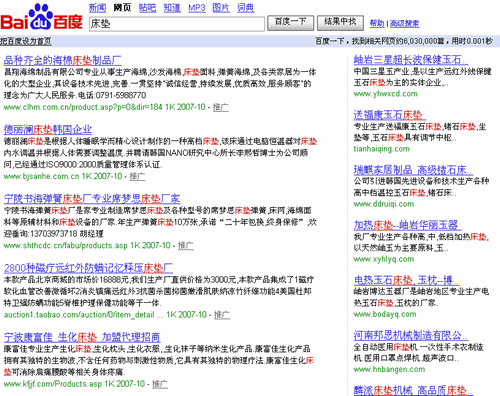This screenshot has width=500, height=396.
Task: Open result 品种齐全的海棉床垫制品厂
Action: point(63,60)
